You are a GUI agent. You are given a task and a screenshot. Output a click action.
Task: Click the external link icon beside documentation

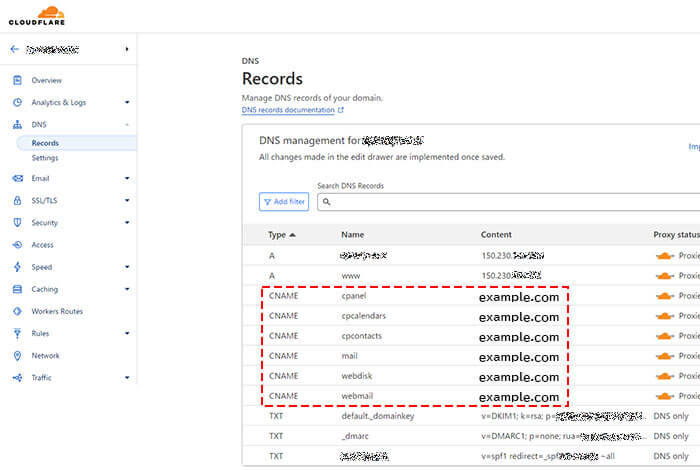pyautogui.click(x=341, y=110)
